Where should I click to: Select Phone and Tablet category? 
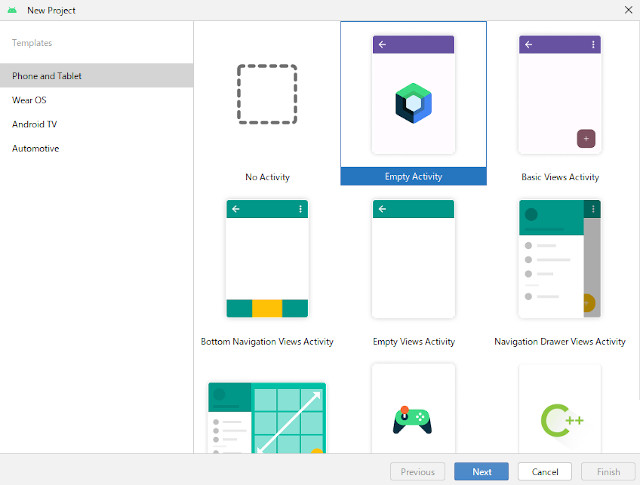97,76
